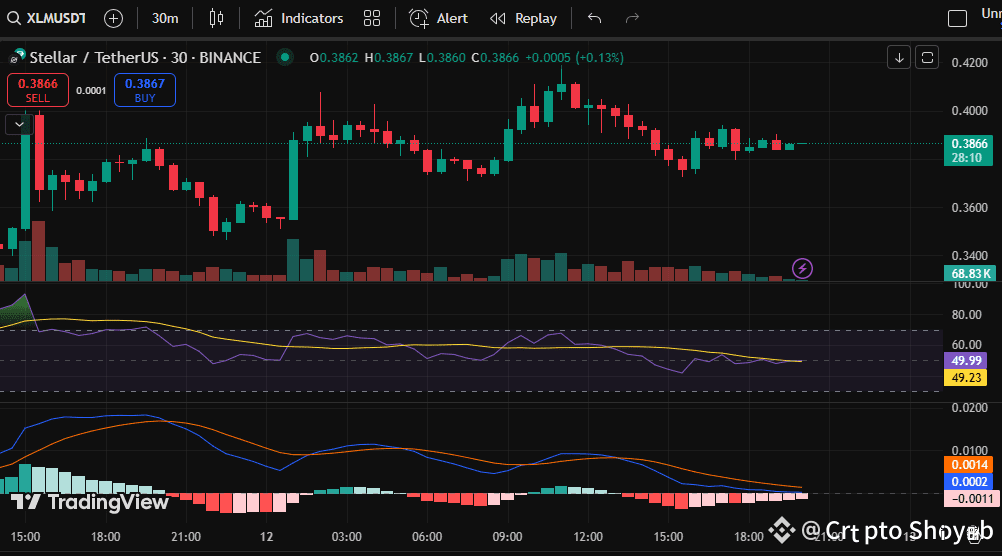Open the indicator templates grid icon

372,19
